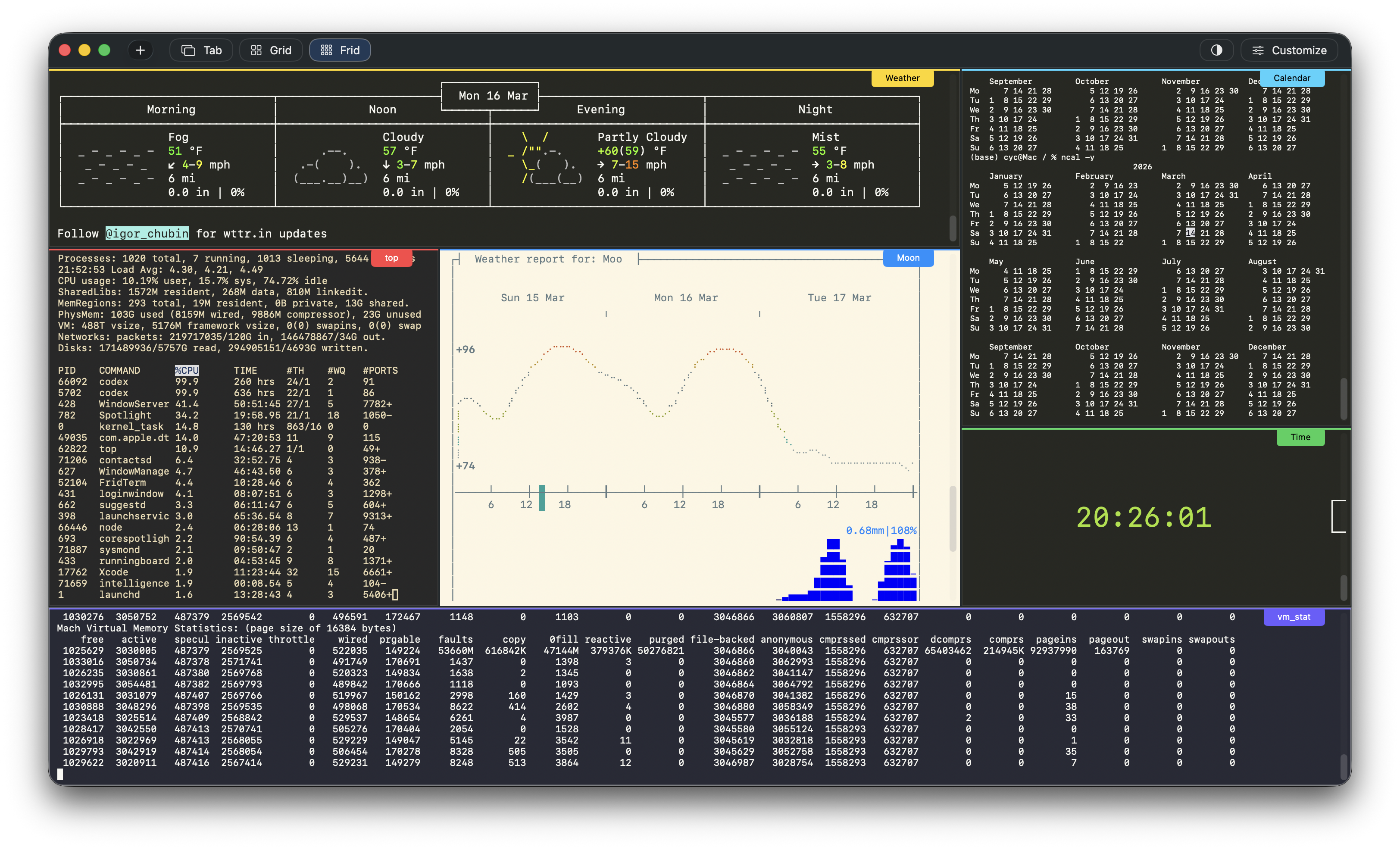The width and height of the screenshot is (1400, 850).
Task: Toggle %CPU sorting in the top pane
Action: tap(187, 370)
